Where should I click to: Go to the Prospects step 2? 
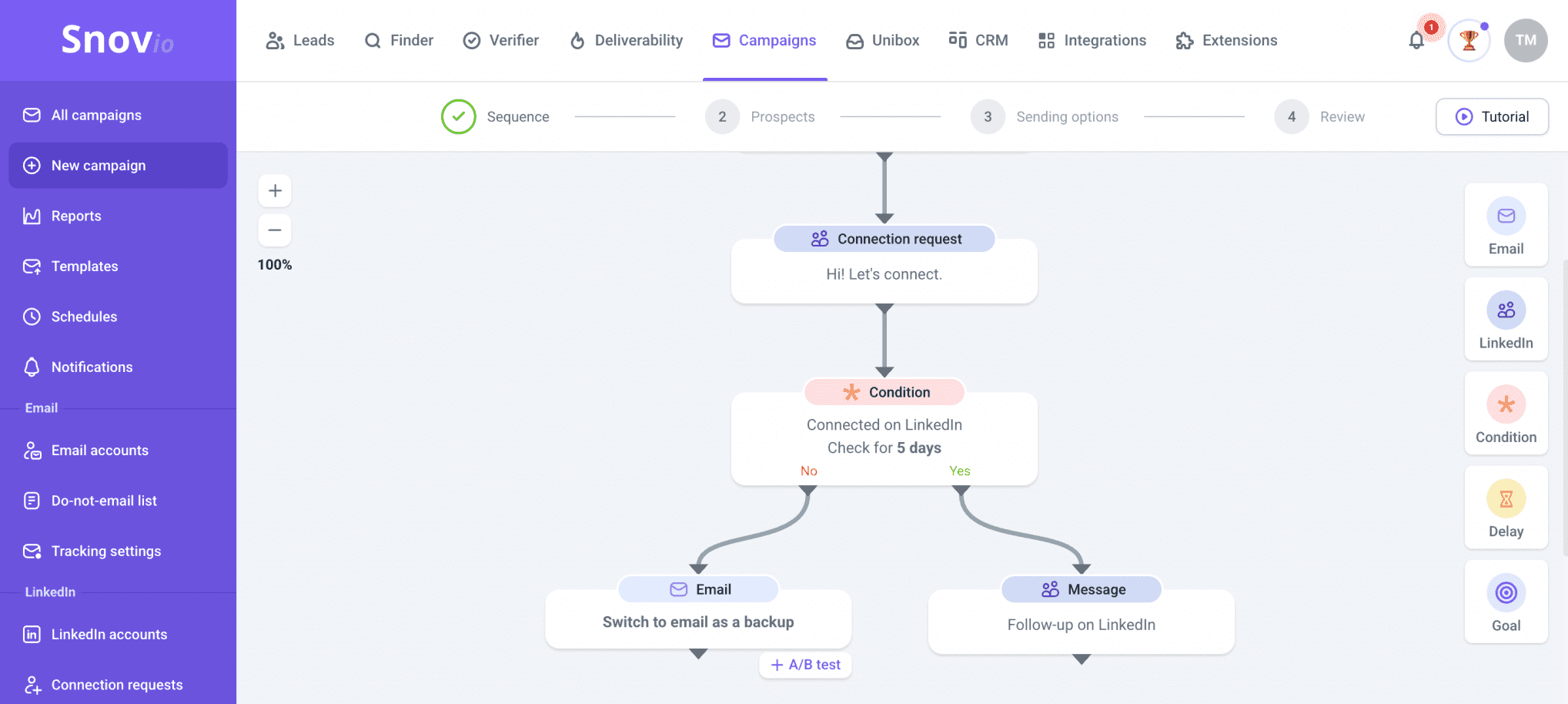click(722, 117)
